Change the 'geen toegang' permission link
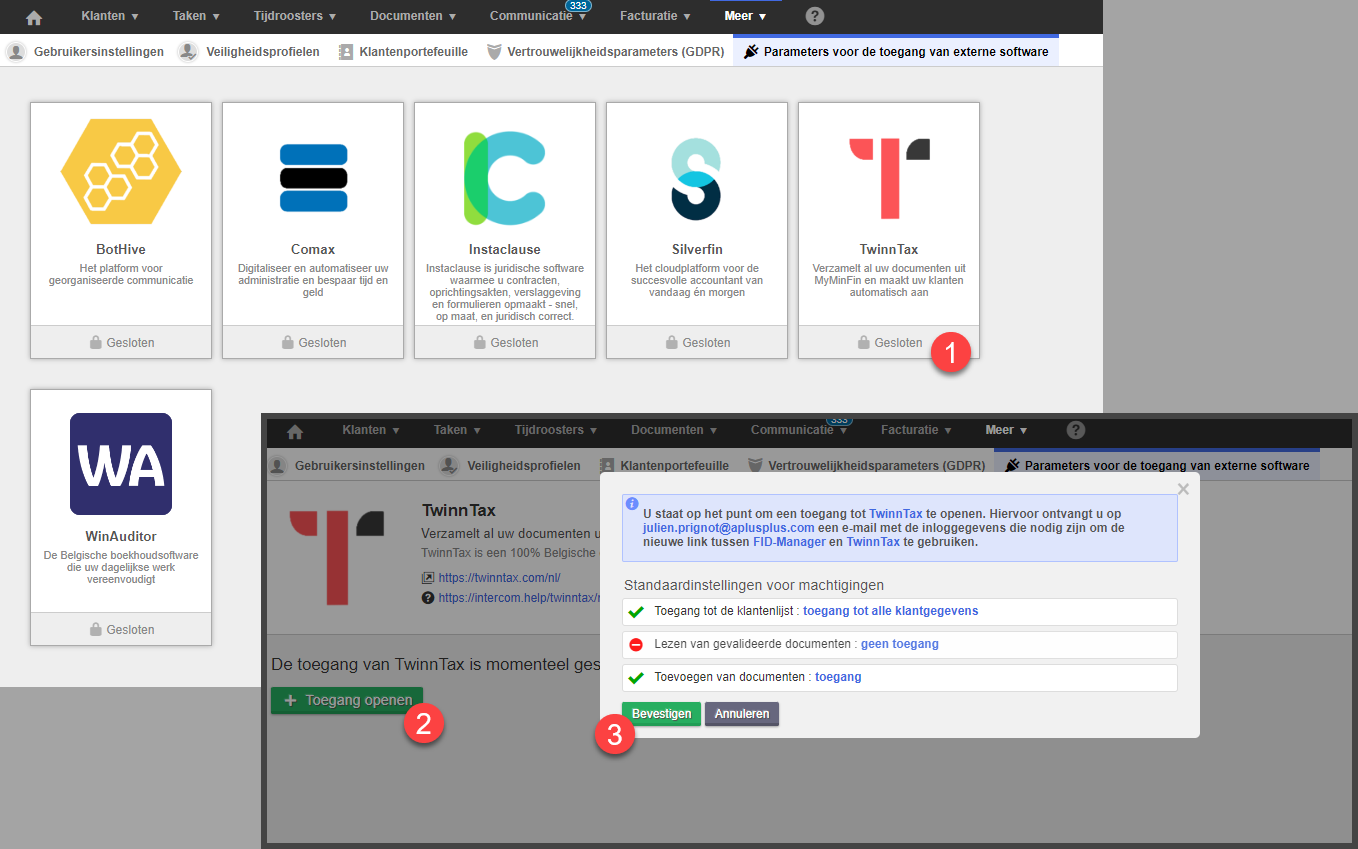1358x849 pixels. (x=899, y=644)
